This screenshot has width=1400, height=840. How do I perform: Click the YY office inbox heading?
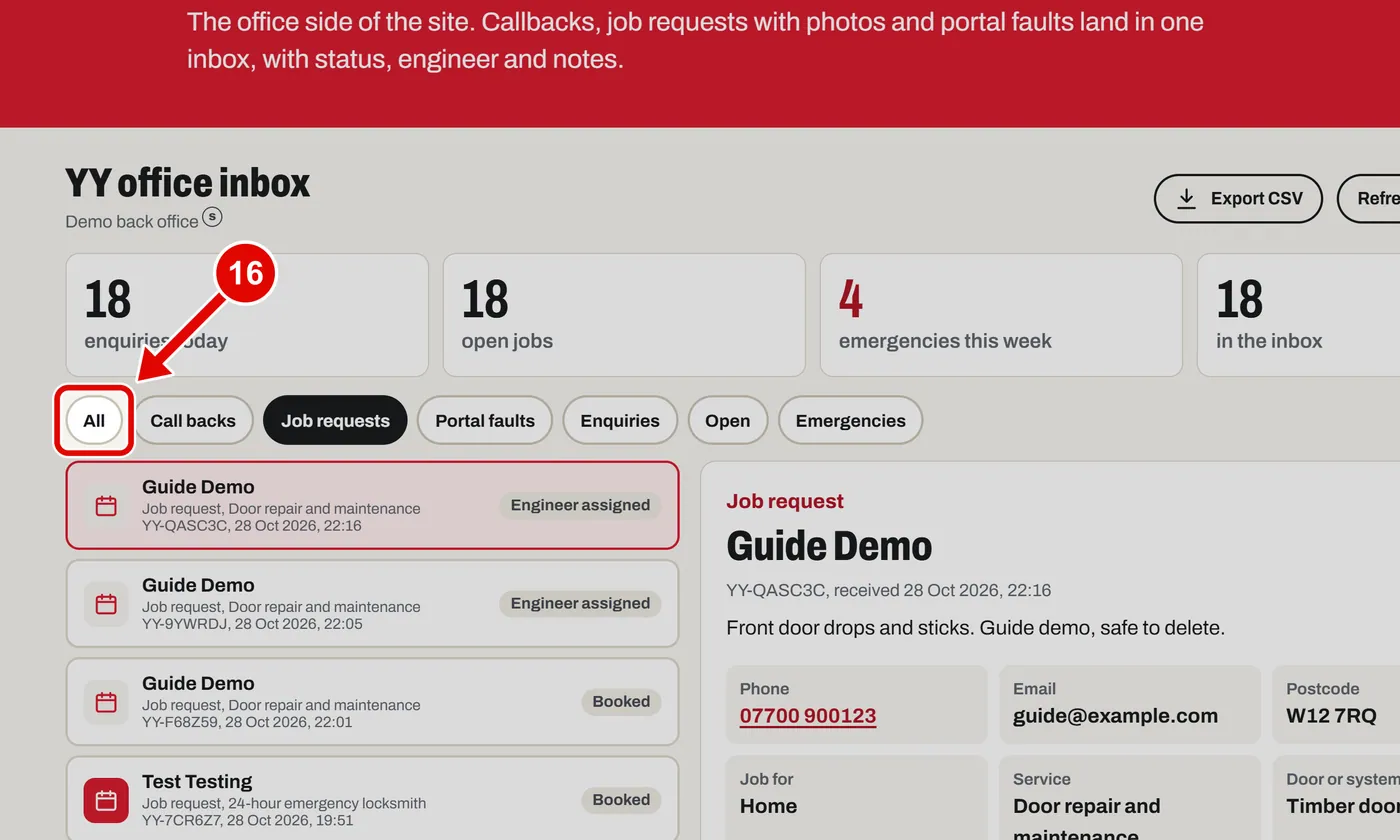coord(188,183)
